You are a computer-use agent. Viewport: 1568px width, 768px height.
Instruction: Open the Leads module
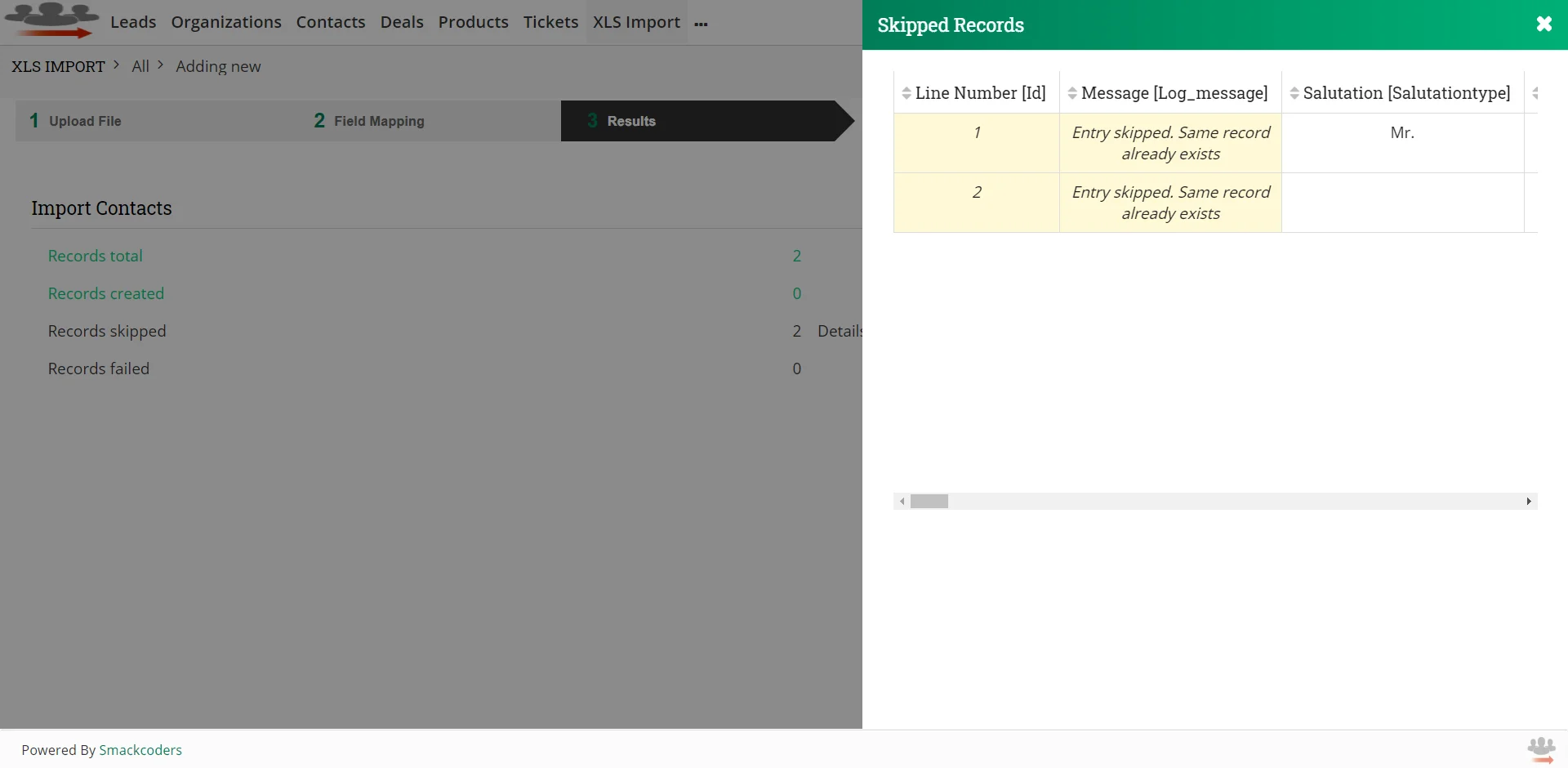[132, 22]
